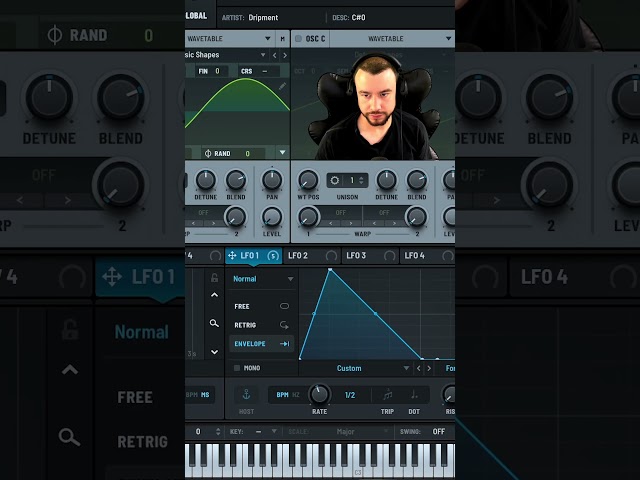The width and height of the screenshot is (640, 480).
Task: Enable the OSC C power toggle
Action: 298,38
